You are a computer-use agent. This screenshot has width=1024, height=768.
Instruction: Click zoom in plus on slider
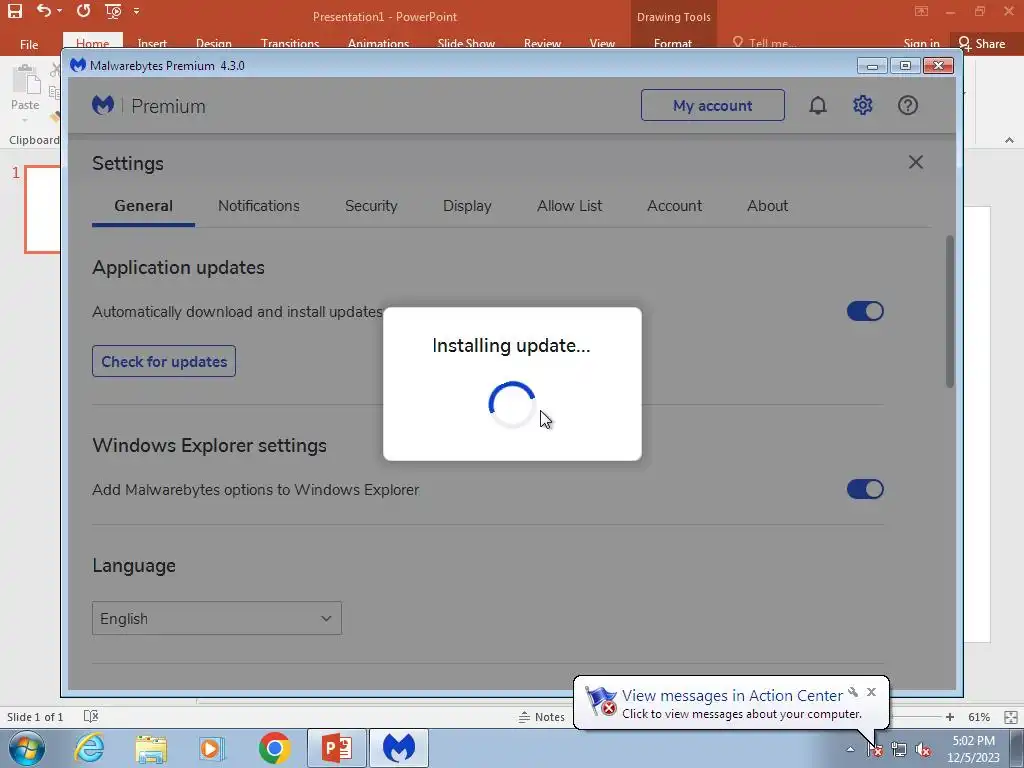click(950, 717)
